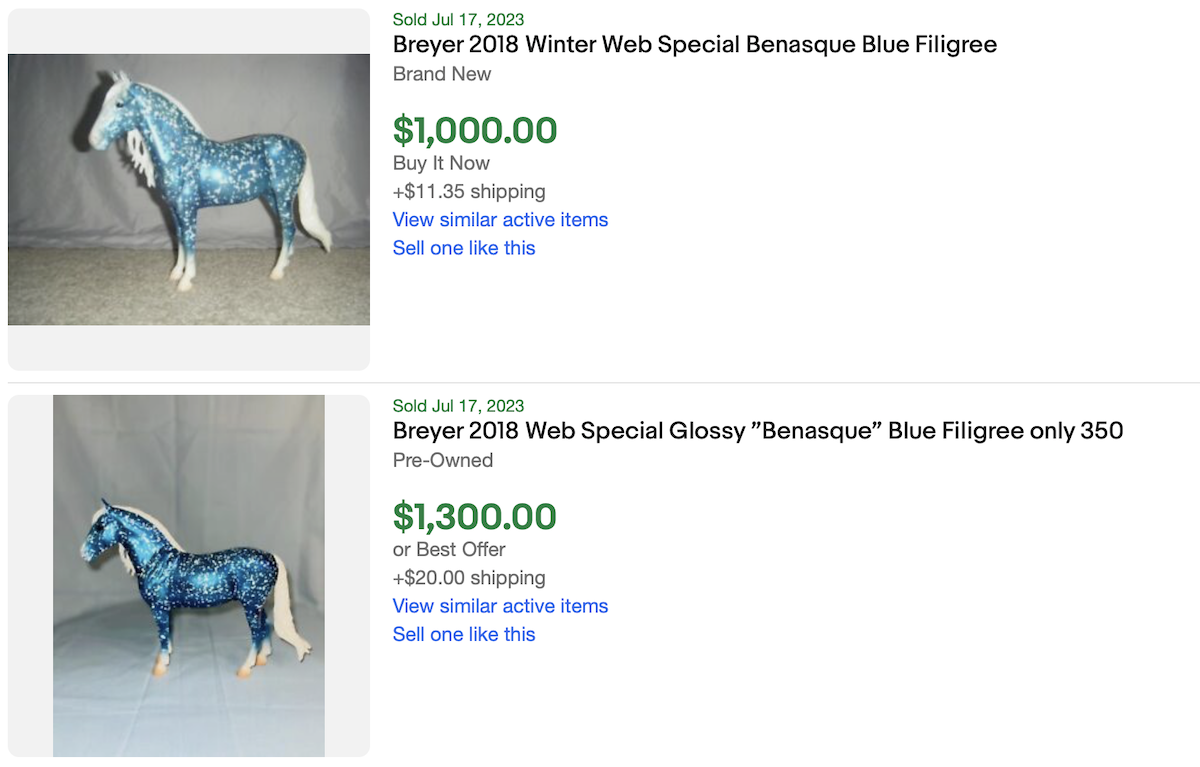Click "View similar active items" under $1,000.00 listing
1200x767 pixels.
coord(500,220)
